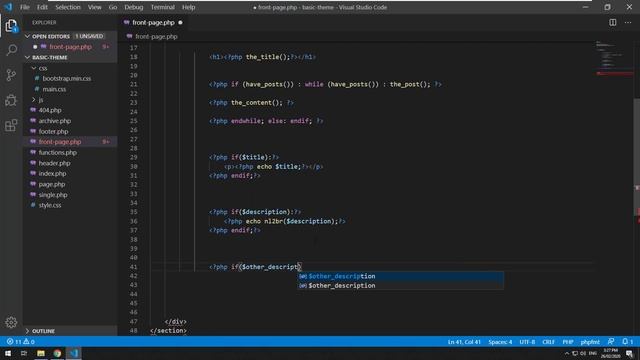Click the phpfmt status bar item
640x360 pixels.
[590, 342]
